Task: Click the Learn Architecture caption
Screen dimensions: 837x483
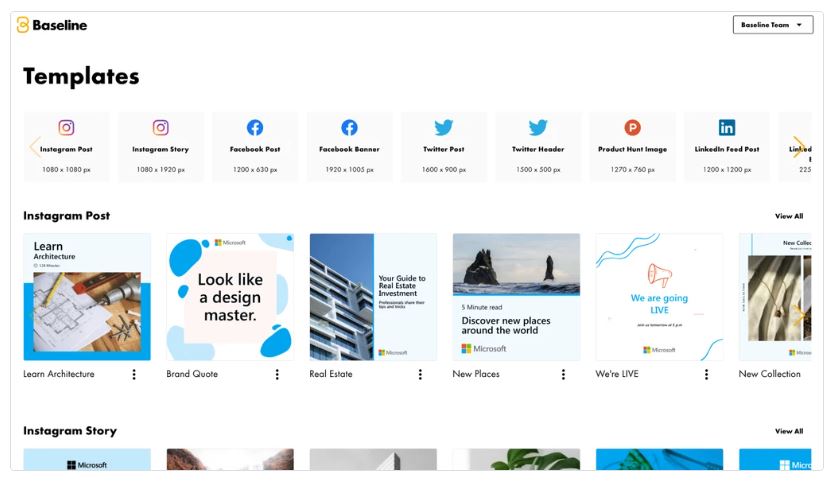Action: point(59,374)
